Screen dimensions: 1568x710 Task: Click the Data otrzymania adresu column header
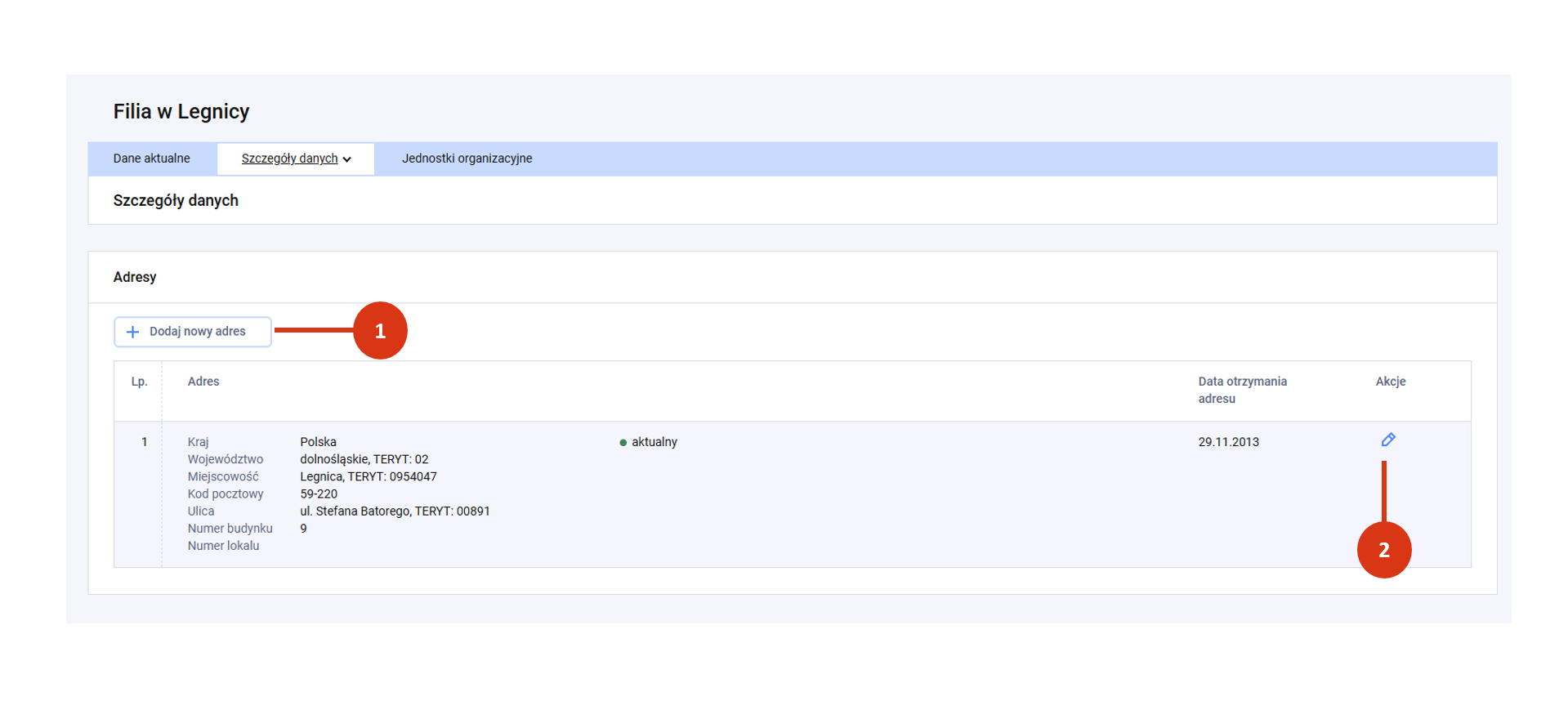click(x=1242, y=390)
